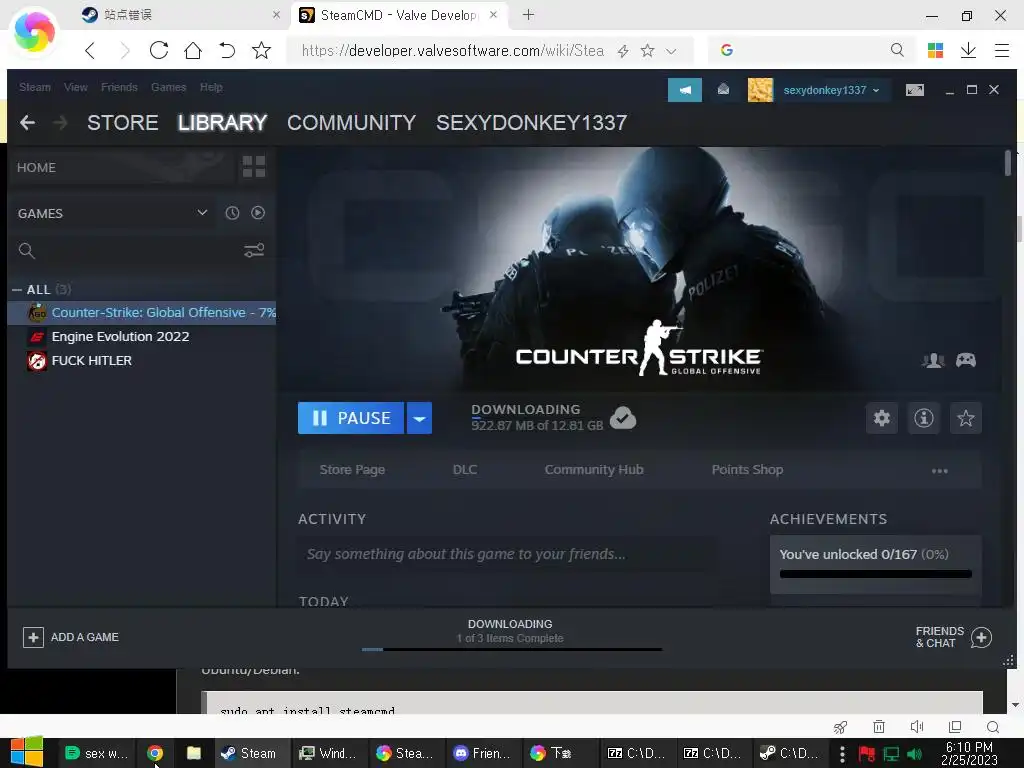Open the LIBRARY section
The height and width of the screenshot is (768, 1024).
tap(222, 122)
